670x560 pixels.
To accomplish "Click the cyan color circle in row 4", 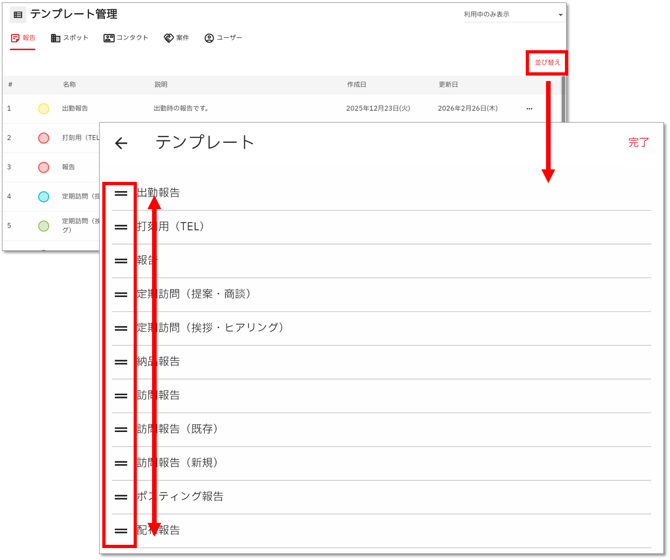I will (43, 197).
